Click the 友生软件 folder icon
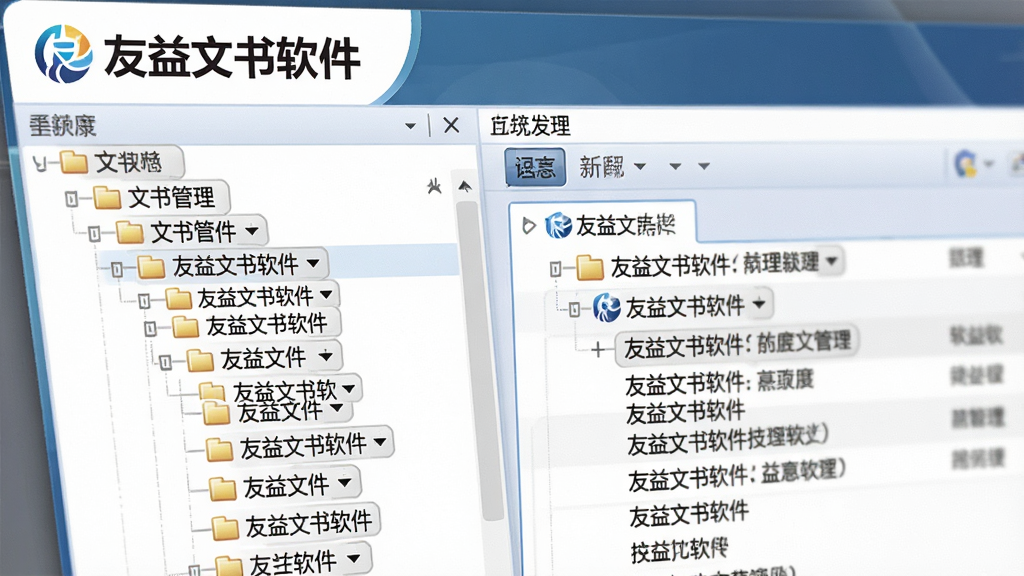1024x576 pixels. coord(228,566)
